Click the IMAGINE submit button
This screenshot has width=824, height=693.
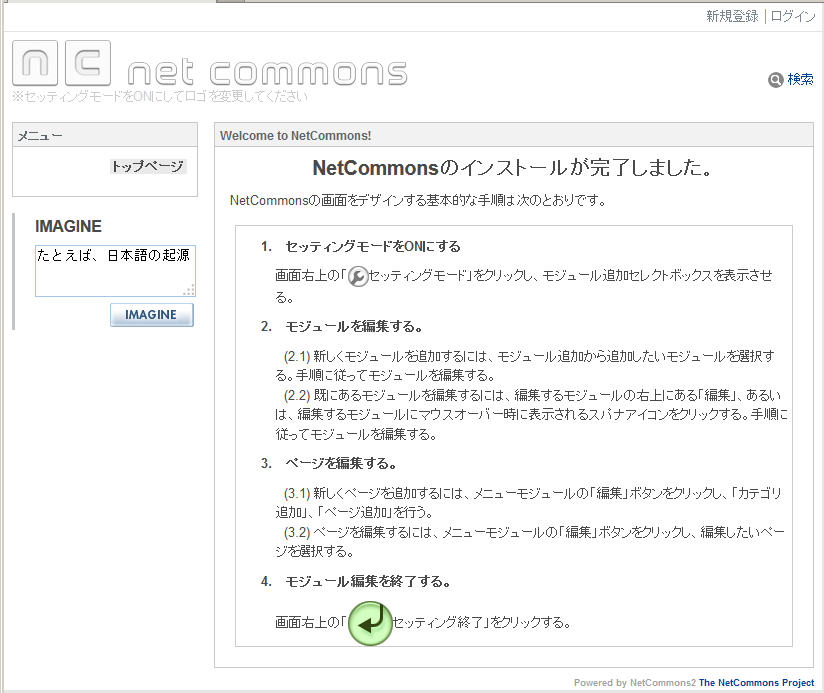(x=151, y=315)
